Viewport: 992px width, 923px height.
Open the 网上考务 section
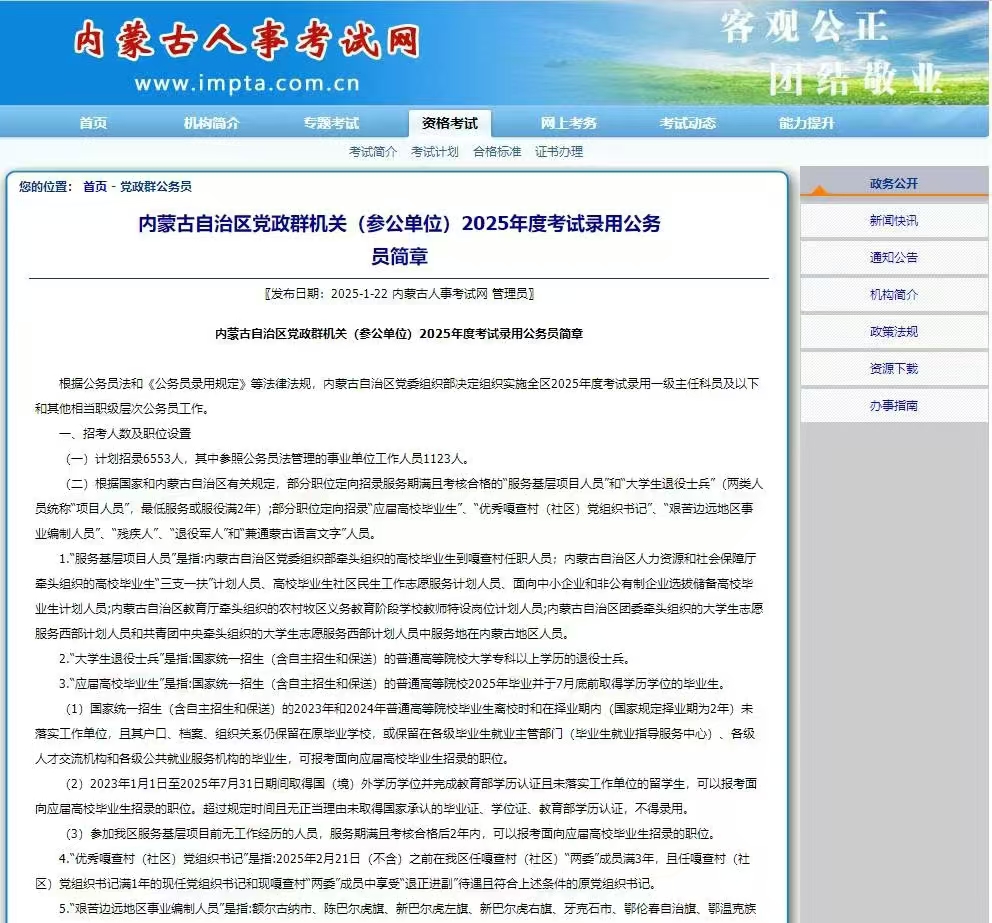click(567, 122)
